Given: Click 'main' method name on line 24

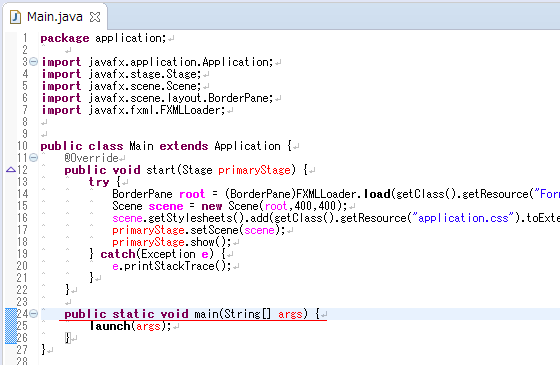Looking at the screenshot, I should tap(207, 314).
